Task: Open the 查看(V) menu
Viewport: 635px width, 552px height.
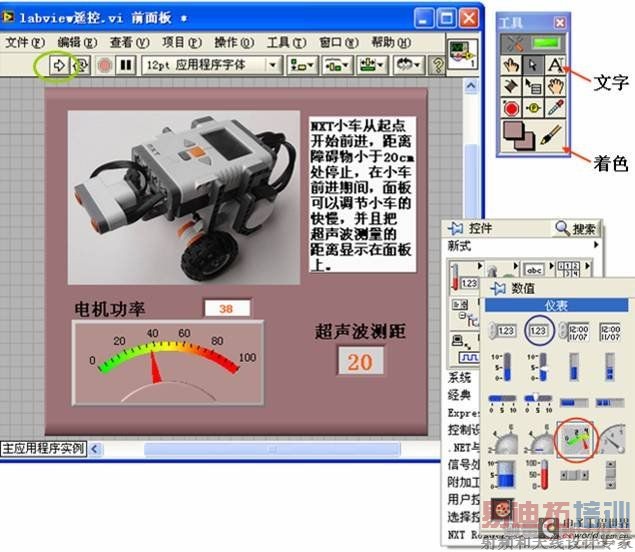Action: point(130,42)
